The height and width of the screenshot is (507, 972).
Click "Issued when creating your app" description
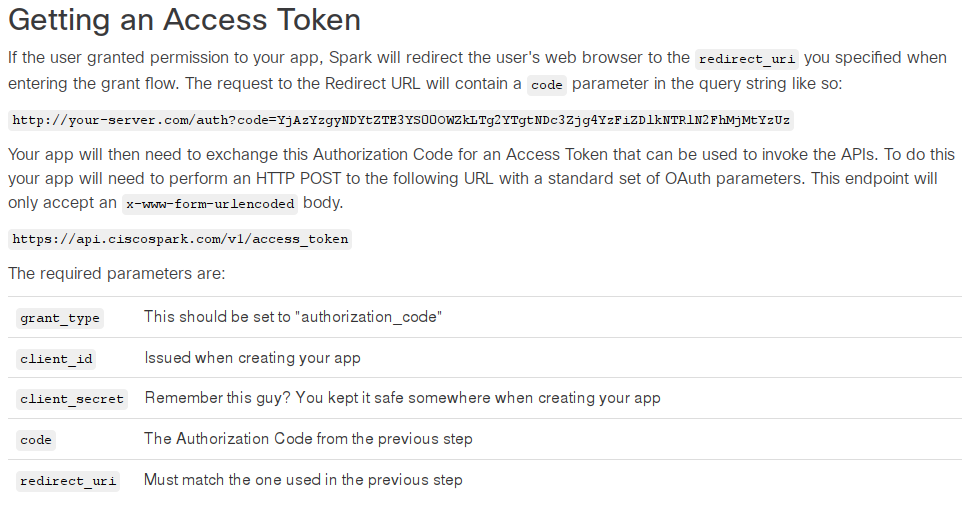coord(252,357)
